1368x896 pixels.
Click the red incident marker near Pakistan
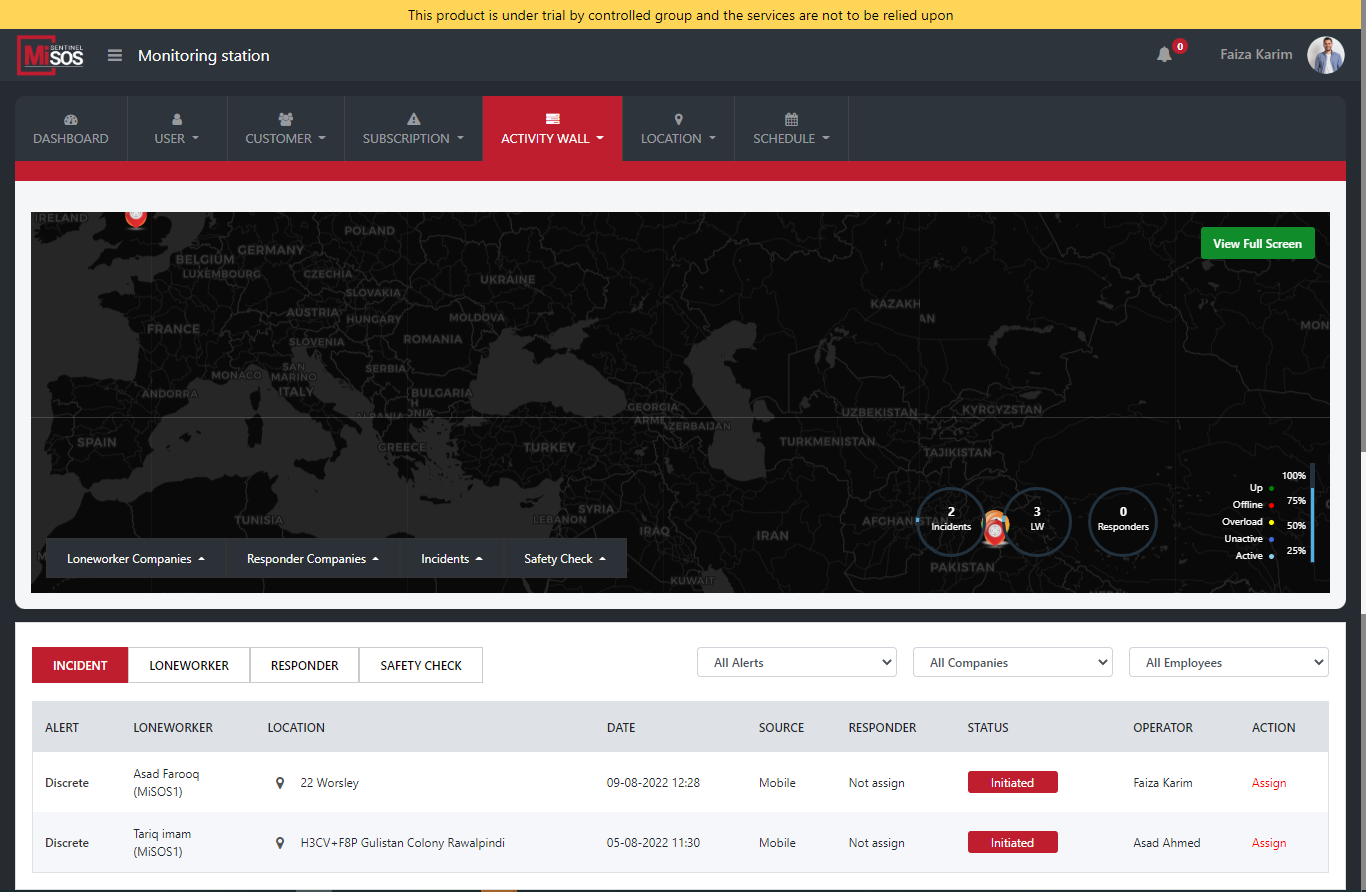pos(994,532)
